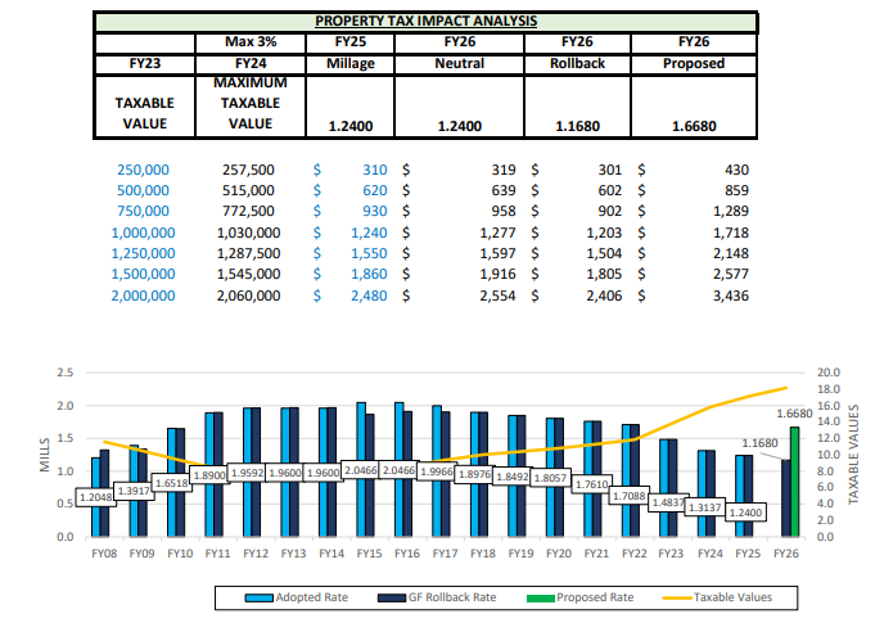The height and width of the screenshot is (641, 875).
Task: Click the Taxable Values yellow legend line
Action: pos(677,598)
